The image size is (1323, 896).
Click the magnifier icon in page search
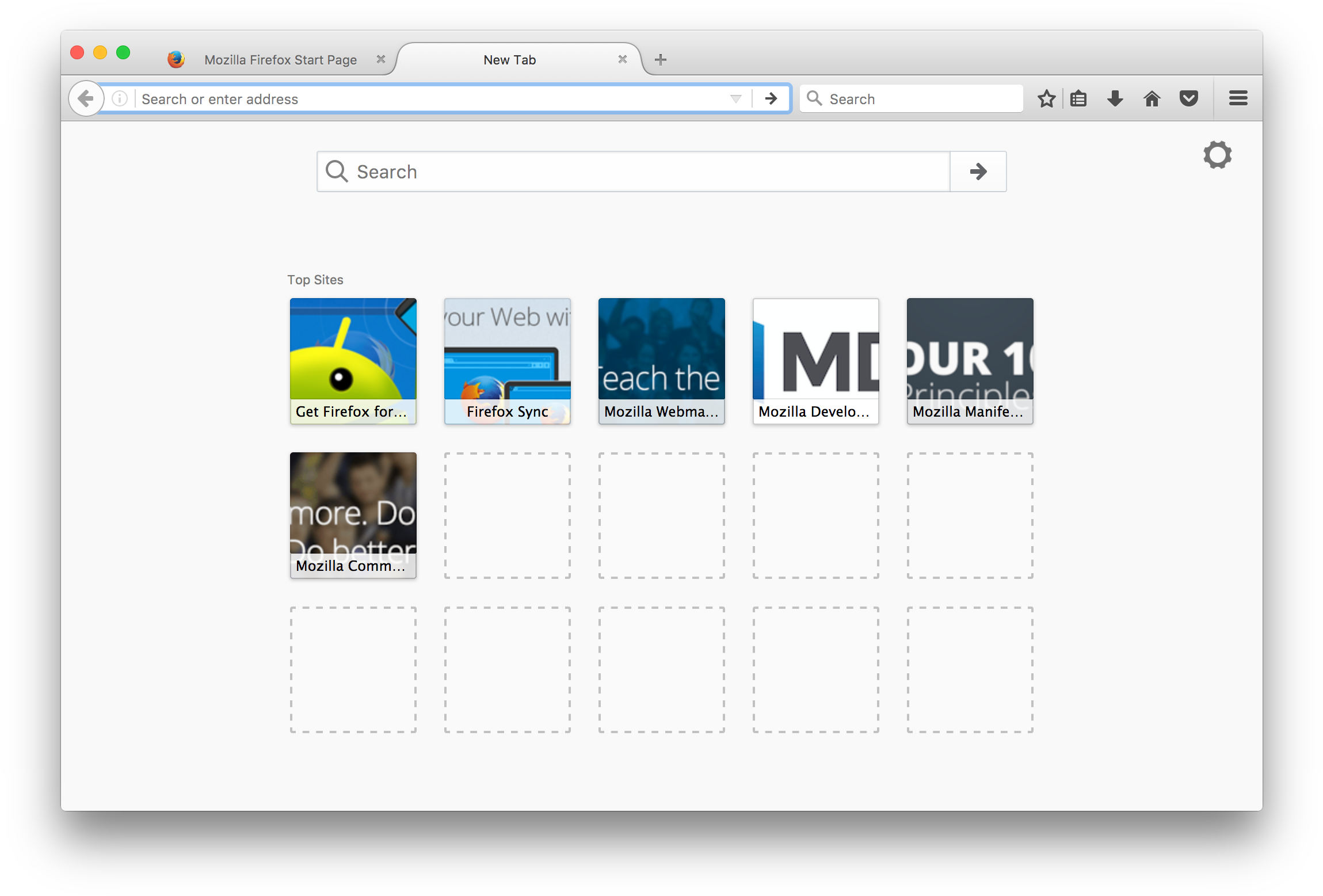(337, 171)
